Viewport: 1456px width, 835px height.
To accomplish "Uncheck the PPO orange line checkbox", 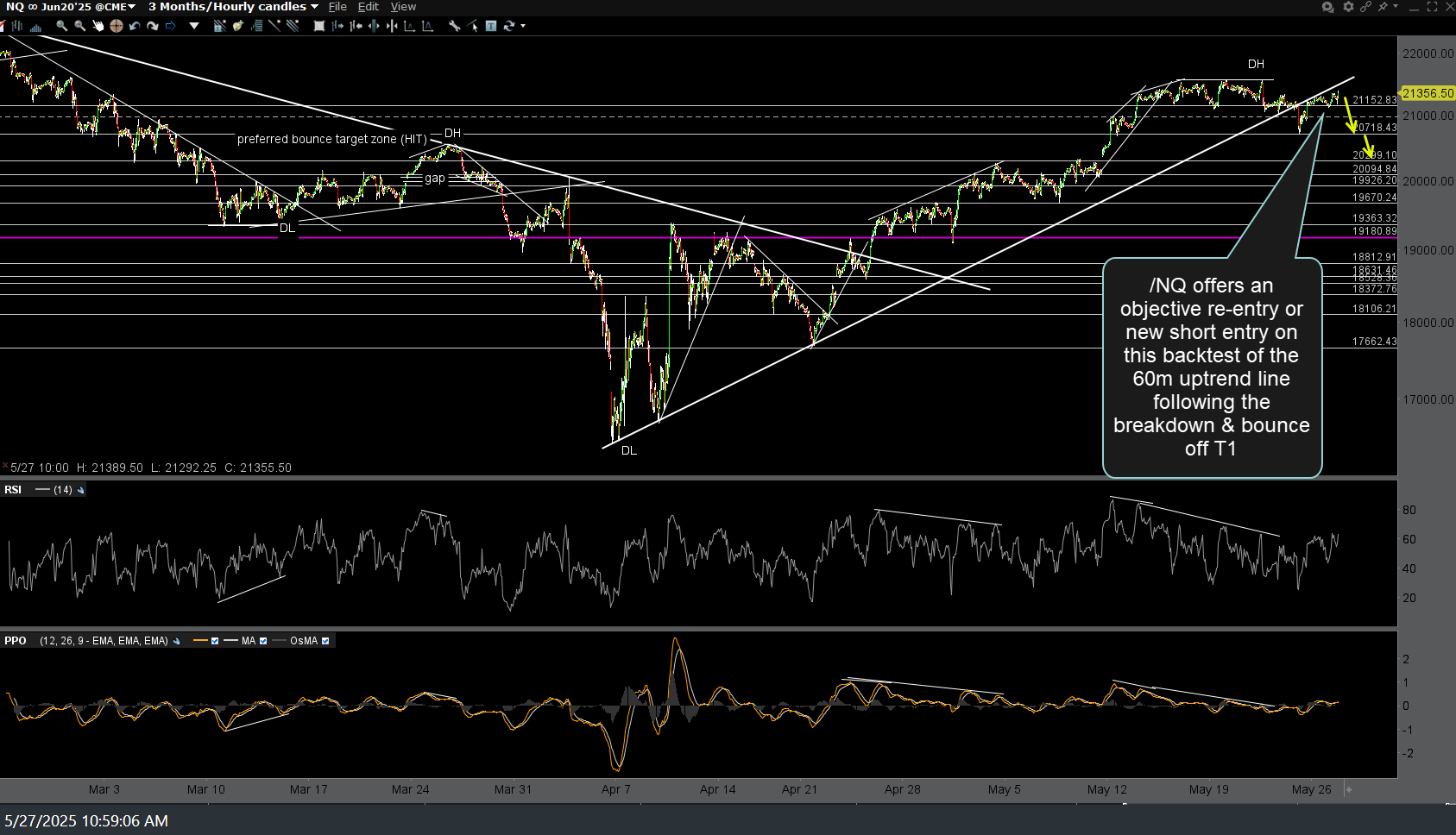I will point(215,641).
